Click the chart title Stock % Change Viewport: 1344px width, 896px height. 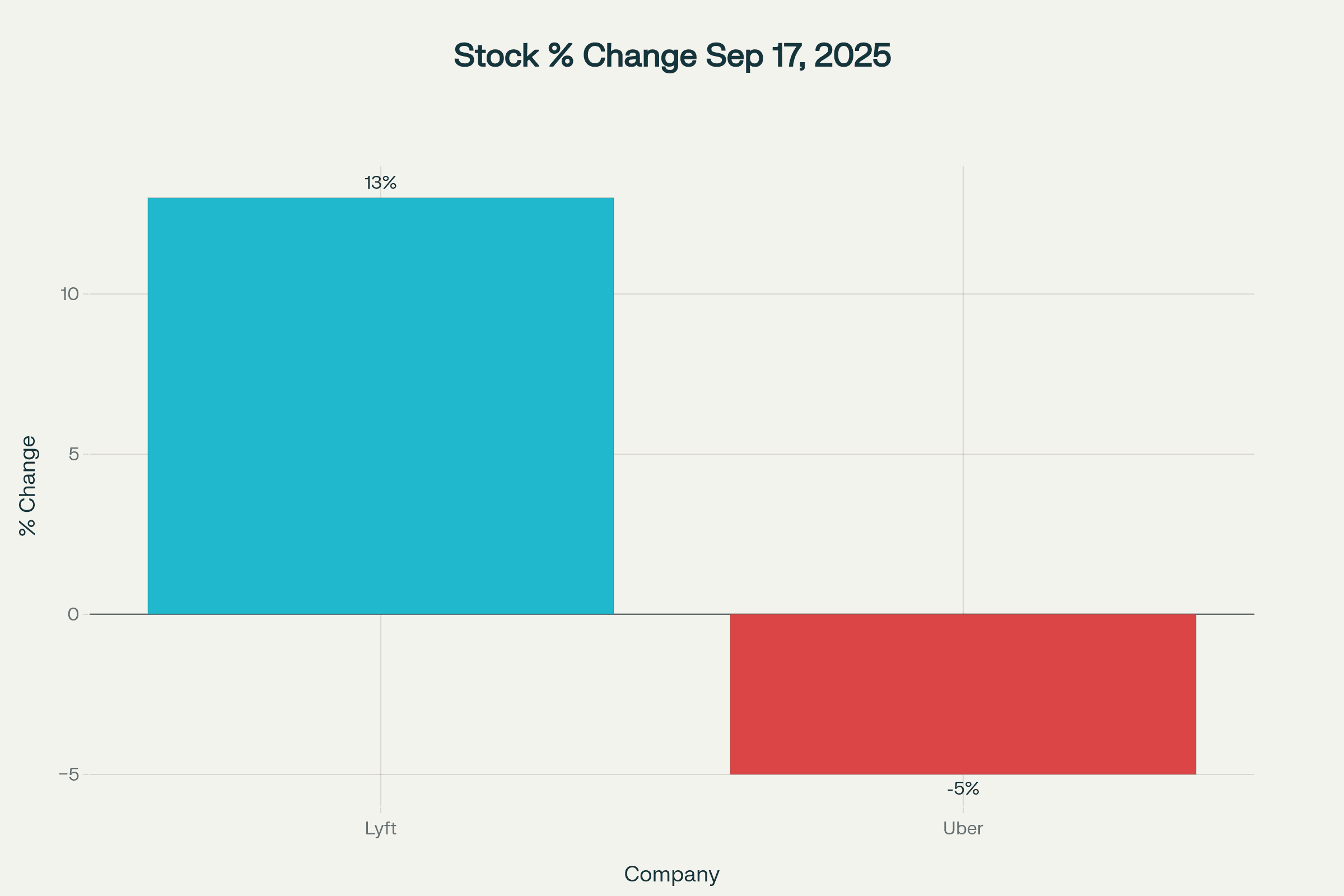(672, 55)
